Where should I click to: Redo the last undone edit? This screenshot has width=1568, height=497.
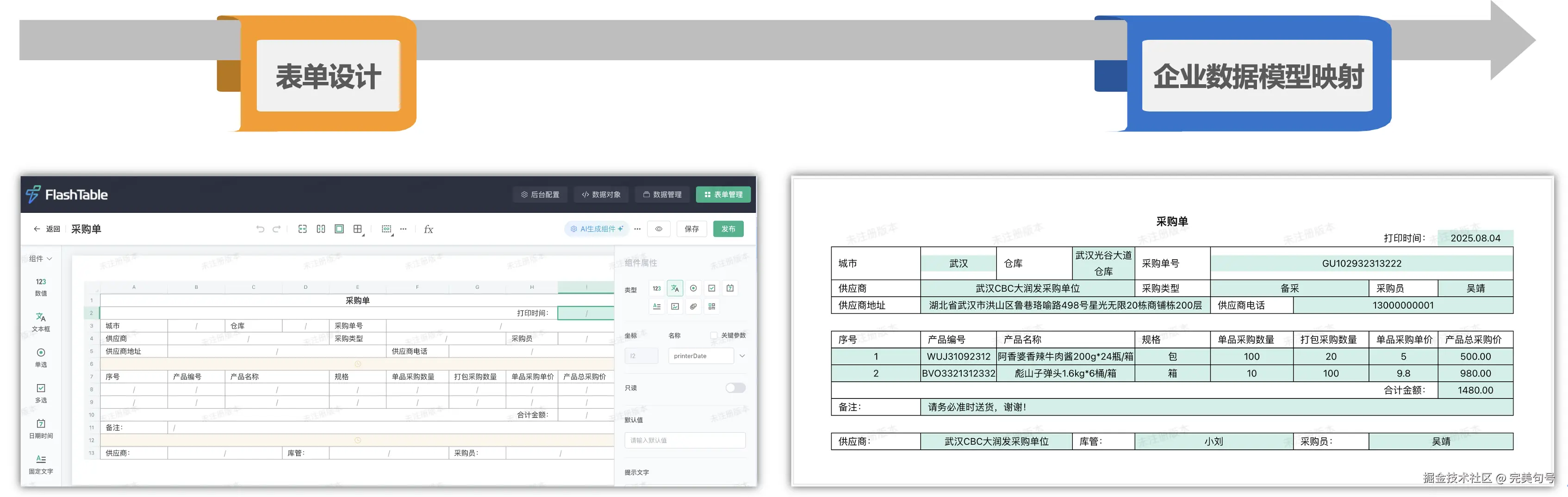click(276, 230)
